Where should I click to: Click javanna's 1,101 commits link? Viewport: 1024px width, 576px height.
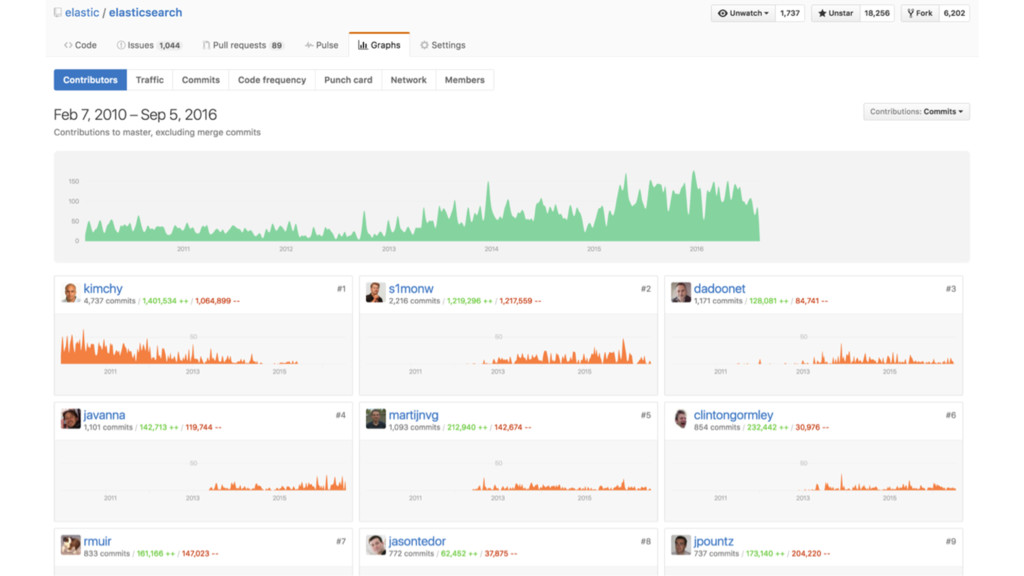tap(108, 427)
